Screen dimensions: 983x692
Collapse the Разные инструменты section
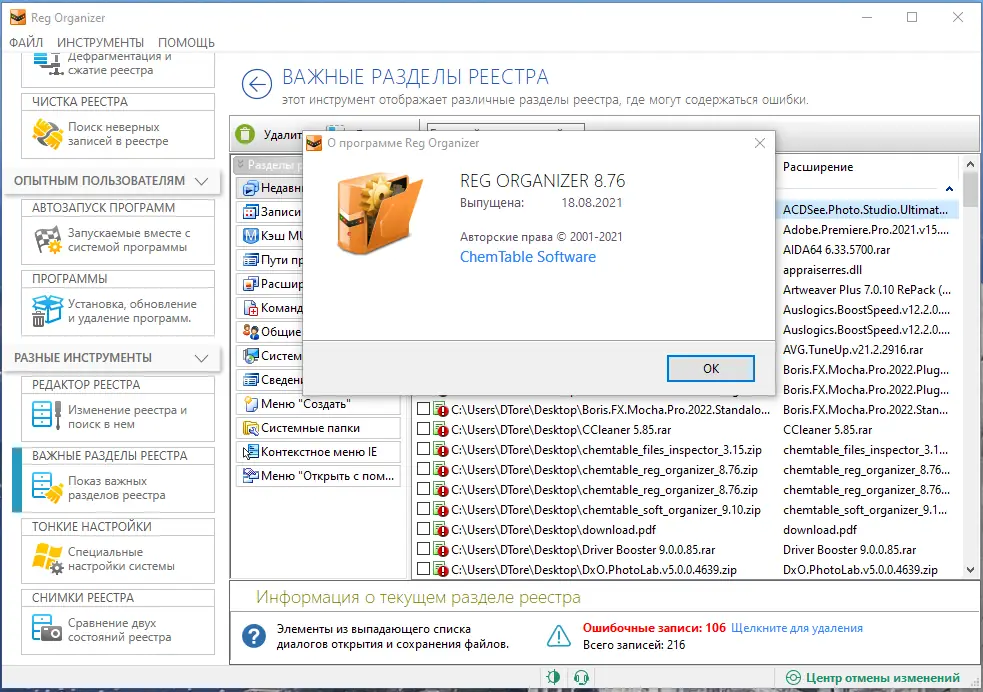pos(201,359)
